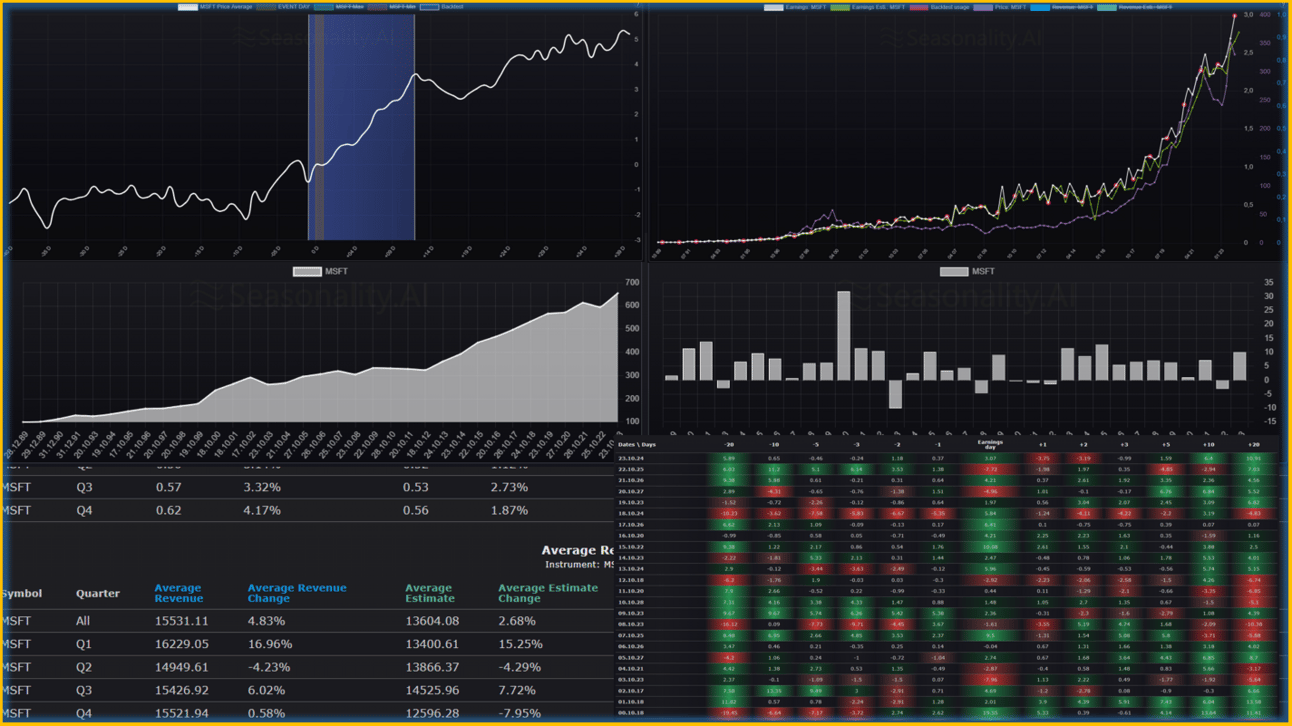Sort by Average Revenue Change column header
Screen dimensions: 1292x726
[297, 593]
